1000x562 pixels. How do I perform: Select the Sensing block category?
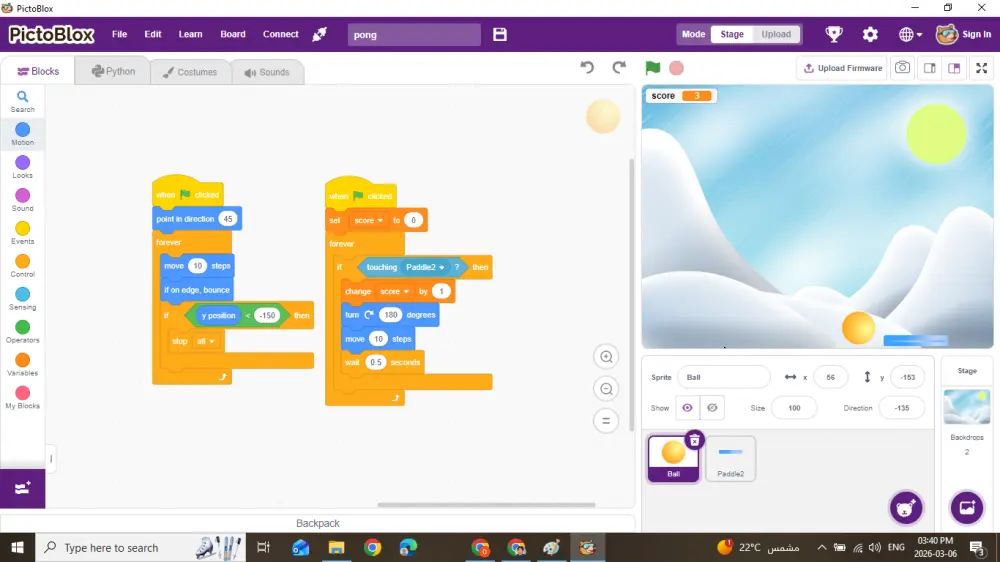22,299
